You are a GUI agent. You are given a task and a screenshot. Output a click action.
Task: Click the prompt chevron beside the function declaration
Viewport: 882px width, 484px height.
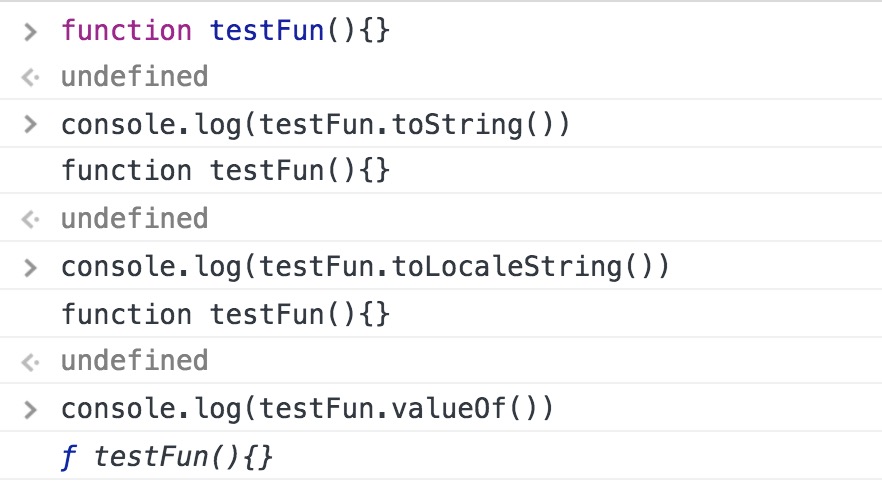click(x=31, y=31)
